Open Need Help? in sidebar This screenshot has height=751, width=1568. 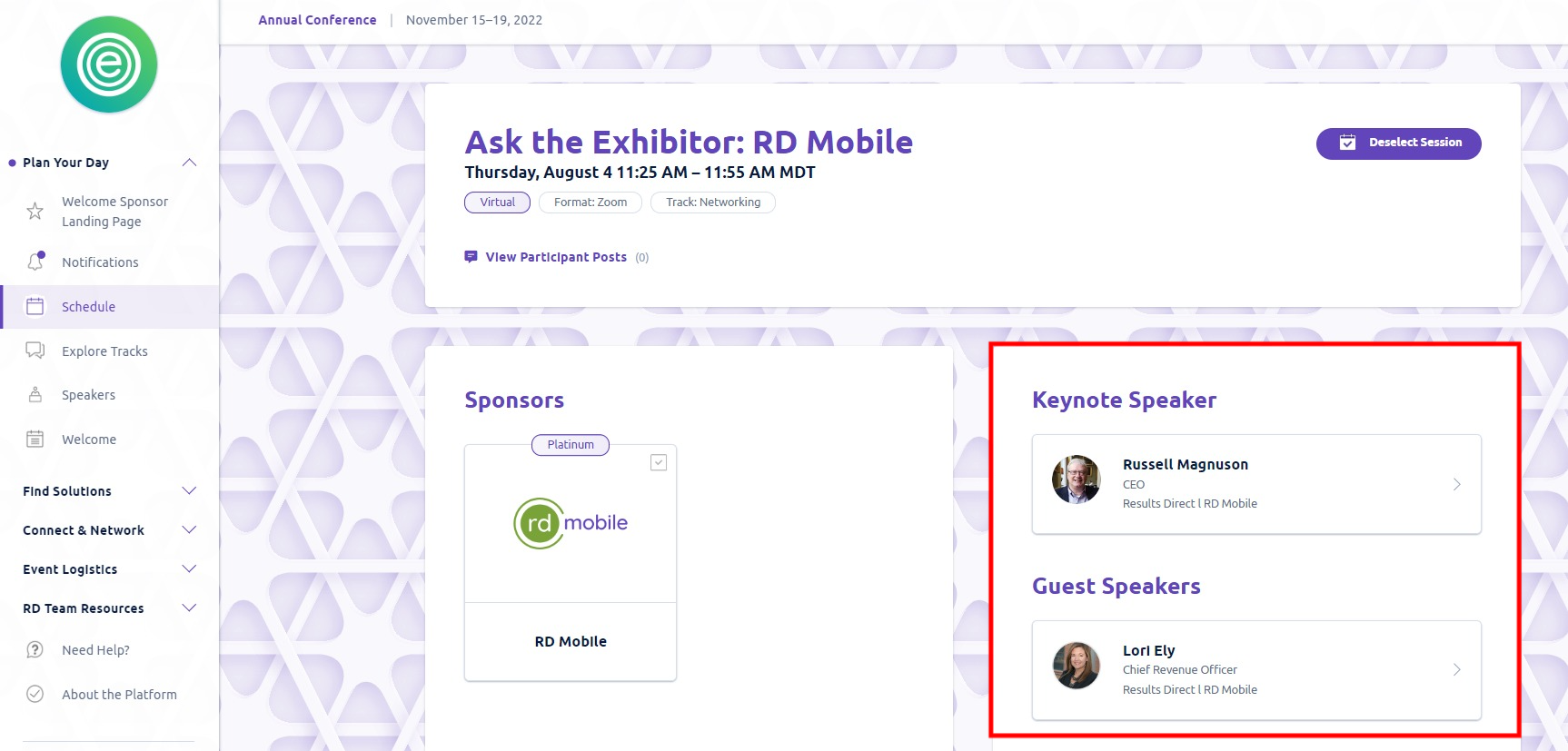[95, 650]
